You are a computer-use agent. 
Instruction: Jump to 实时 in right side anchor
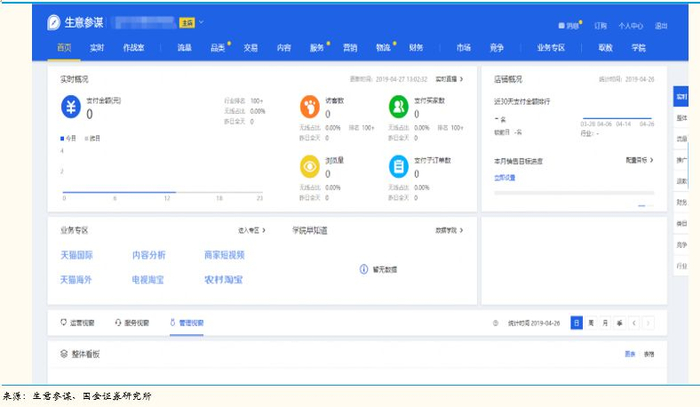pyautogui.click(x=681, y=96)
